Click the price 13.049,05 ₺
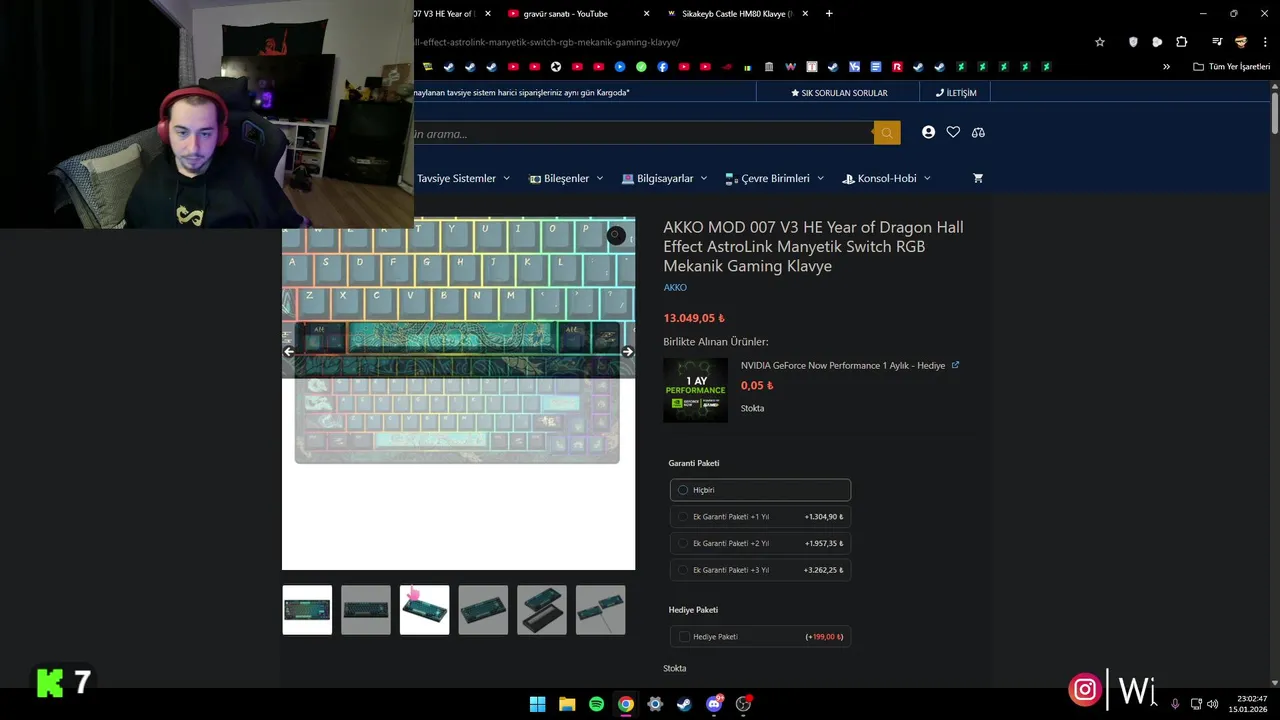 click(x=694, y=318)
